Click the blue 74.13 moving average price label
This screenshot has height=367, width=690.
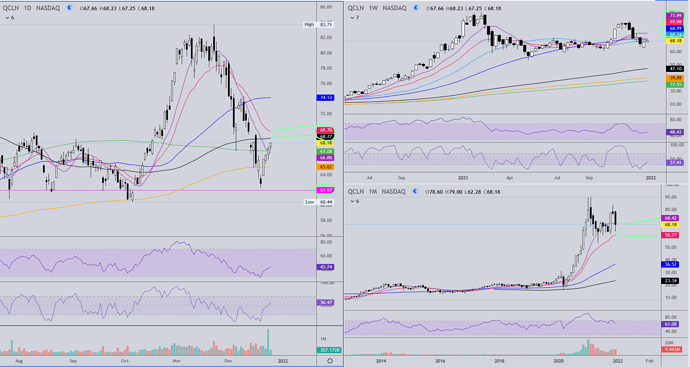(x=326, y=98)
